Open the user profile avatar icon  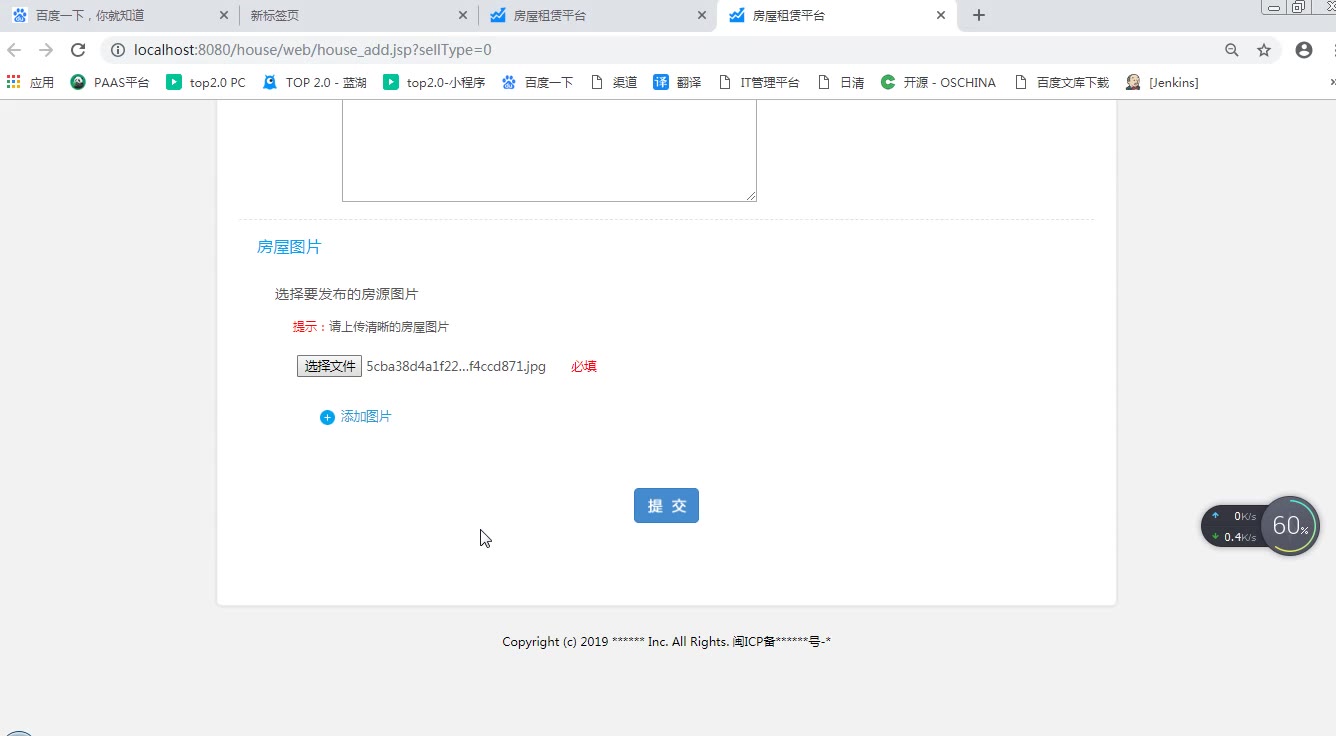point(1304,50)
